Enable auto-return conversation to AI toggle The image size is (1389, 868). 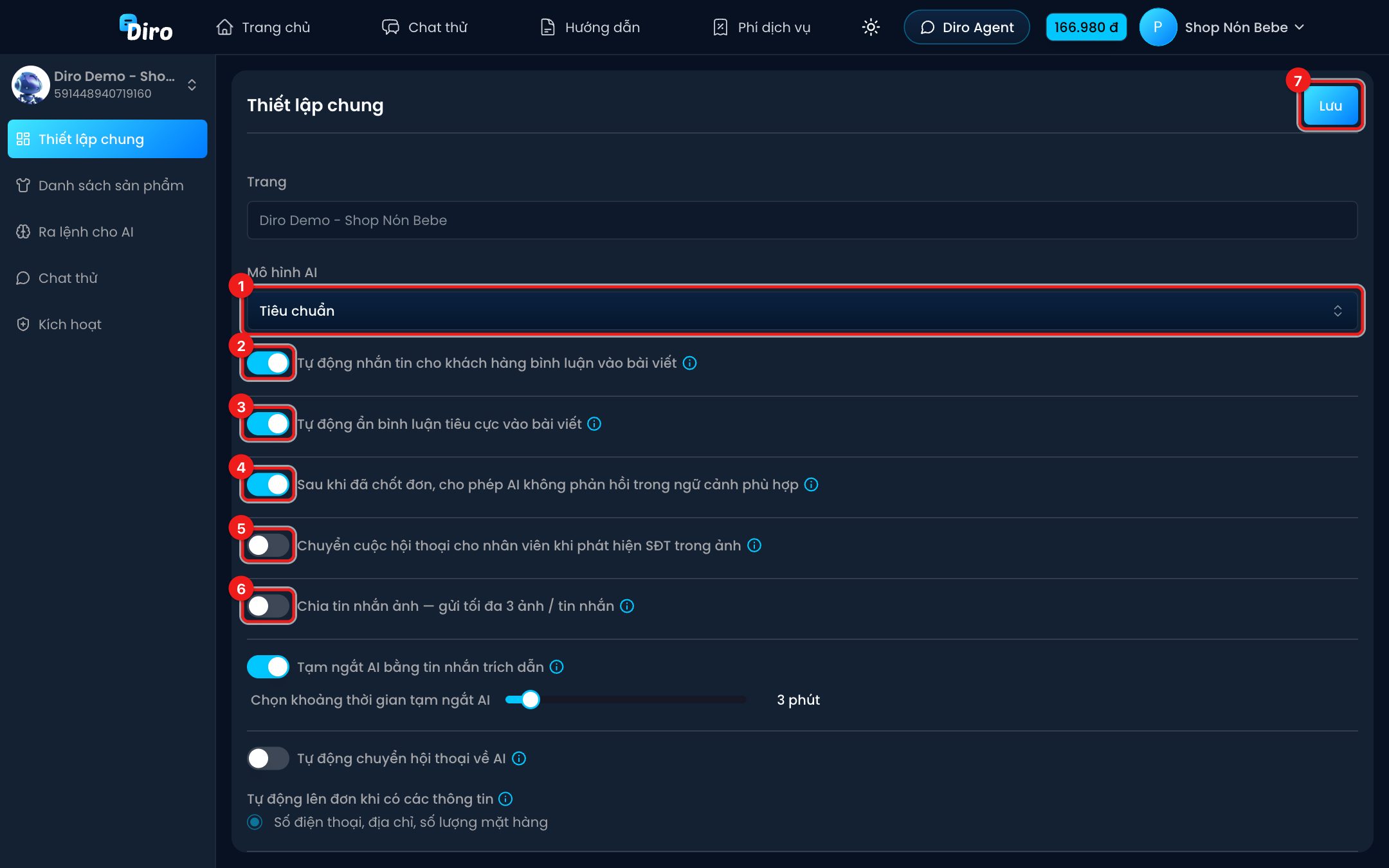268,758
